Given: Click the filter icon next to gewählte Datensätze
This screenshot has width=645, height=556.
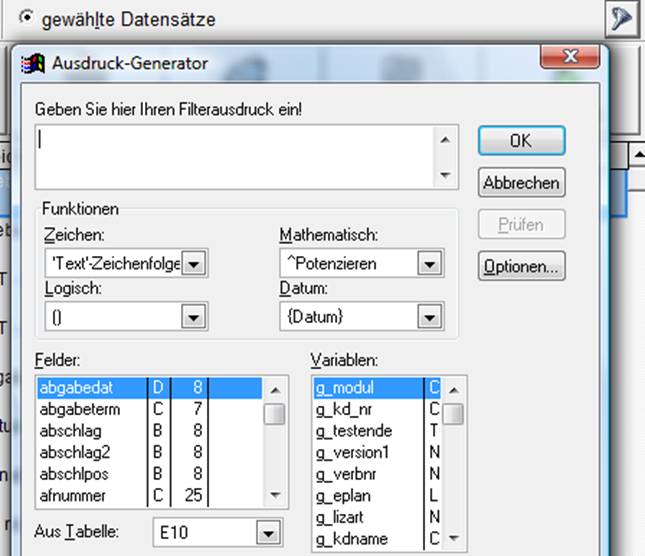Looking at the screenshot, I should pyautogui.click(x=623, y=20).
